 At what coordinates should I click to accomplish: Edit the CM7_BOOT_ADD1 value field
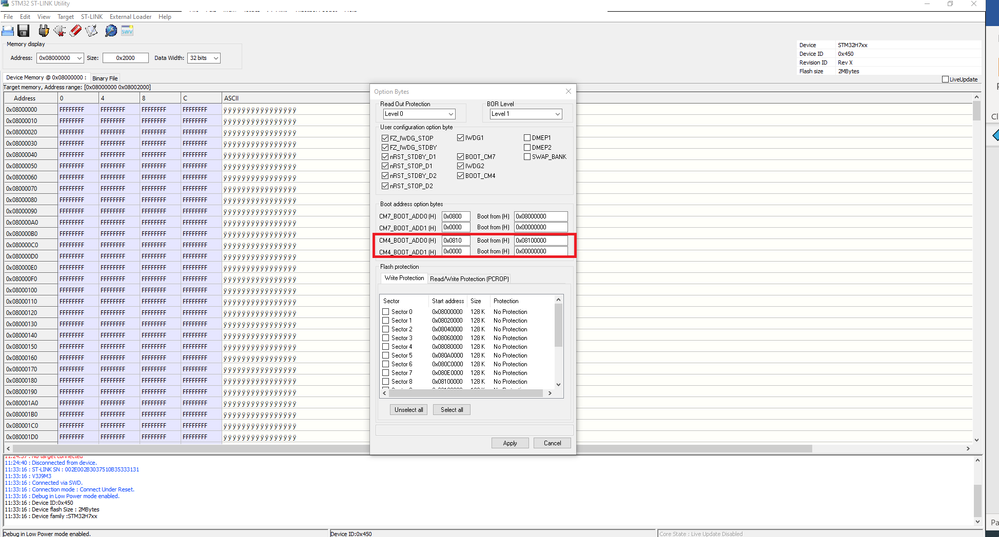456,227
